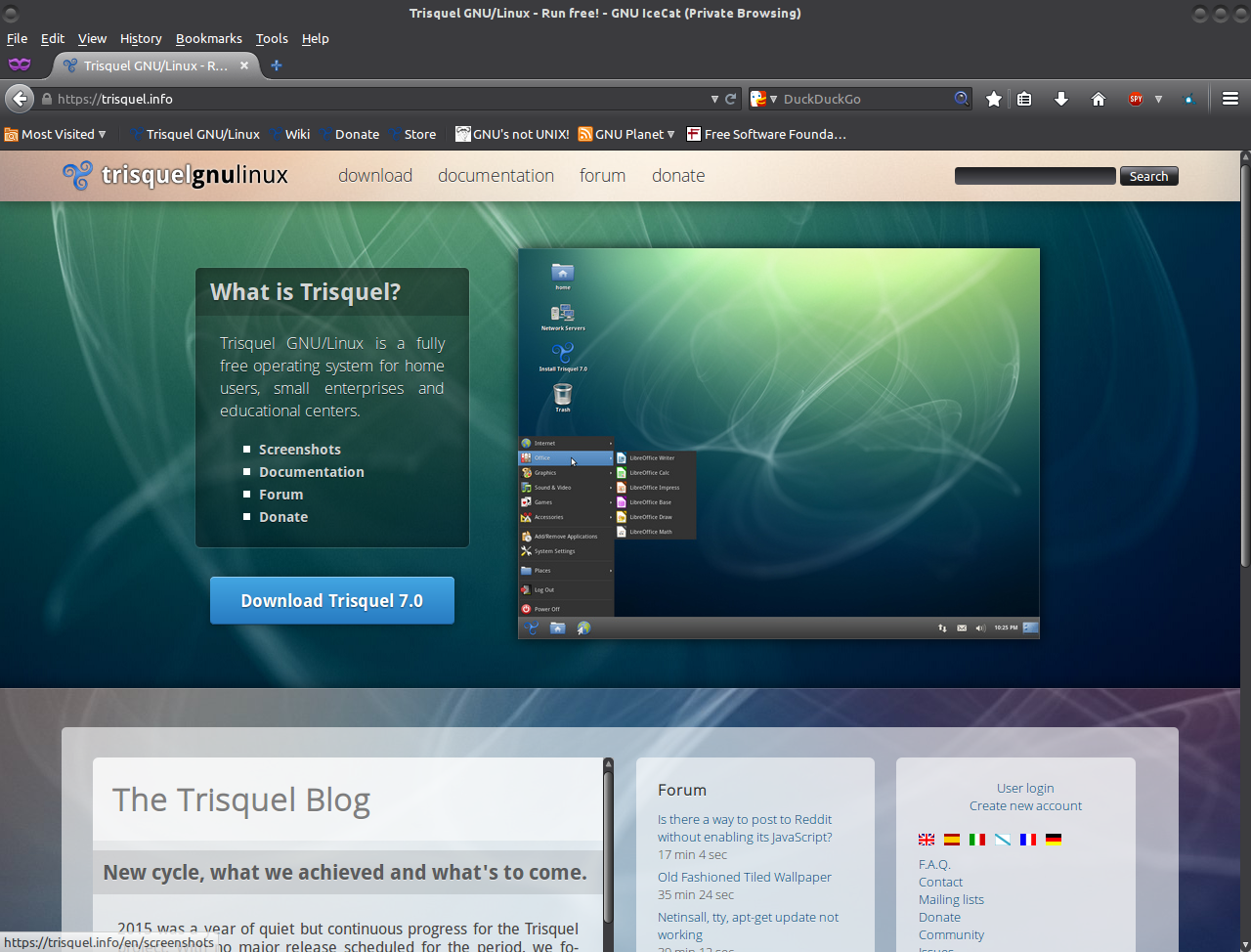Open a new tab with plus icon
Viewport: 1251px width, 952px height.
(x=277, y=65)
